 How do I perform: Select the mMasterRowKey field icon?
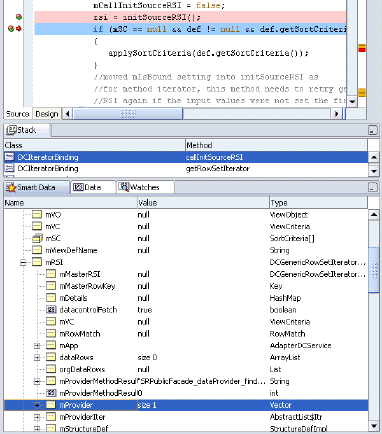coord(51,286)
